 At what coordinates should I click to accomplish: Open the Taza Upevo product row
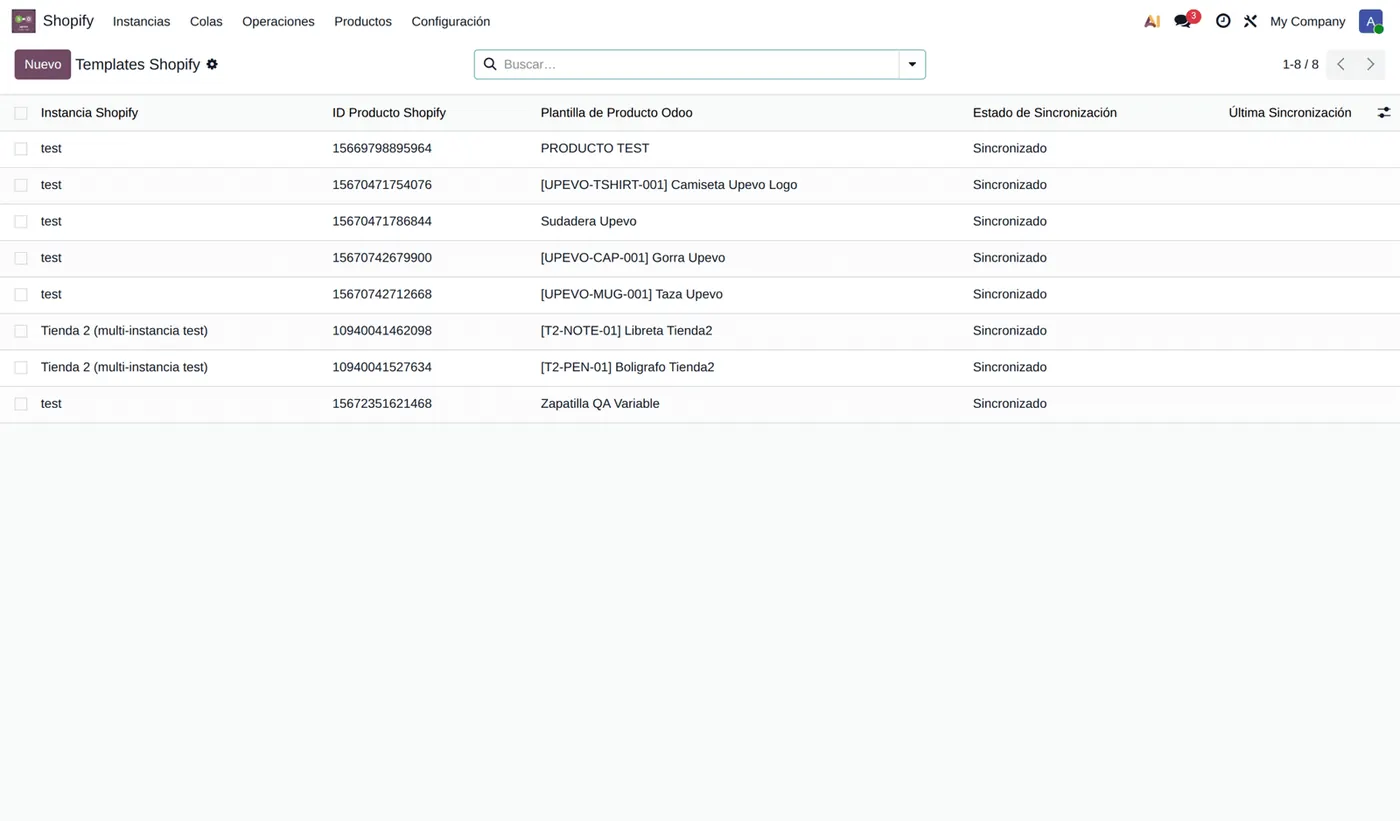click(x=700, y=295)
